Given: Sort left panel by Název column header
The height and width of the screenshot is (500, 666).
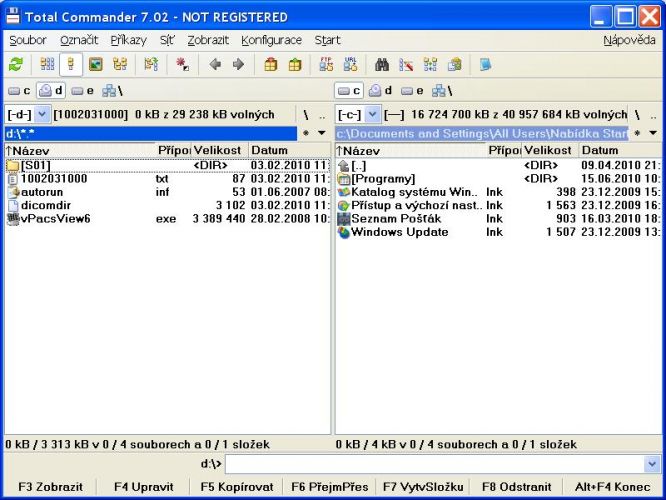Looking at the screenshot, I should [x=80, y=150].
